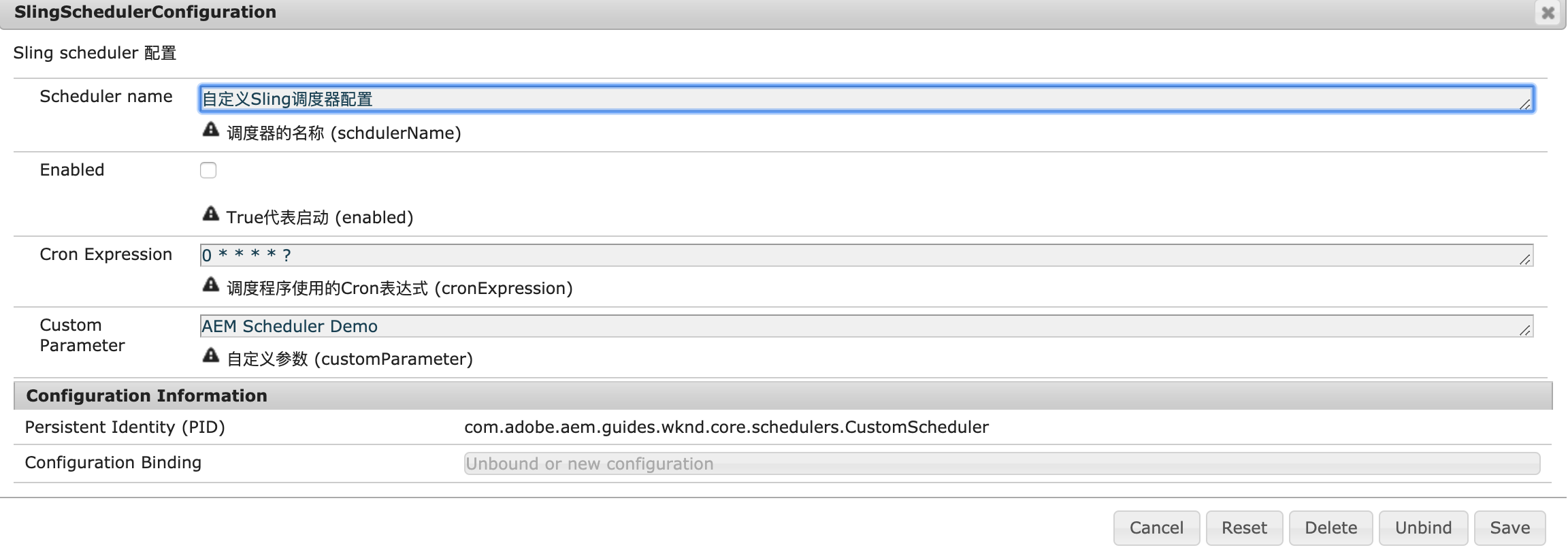Click warning icon beside schdulerName description
The height and width of the screenshot is (554, 1568).
pyautogui.click(x=211, y=129)
